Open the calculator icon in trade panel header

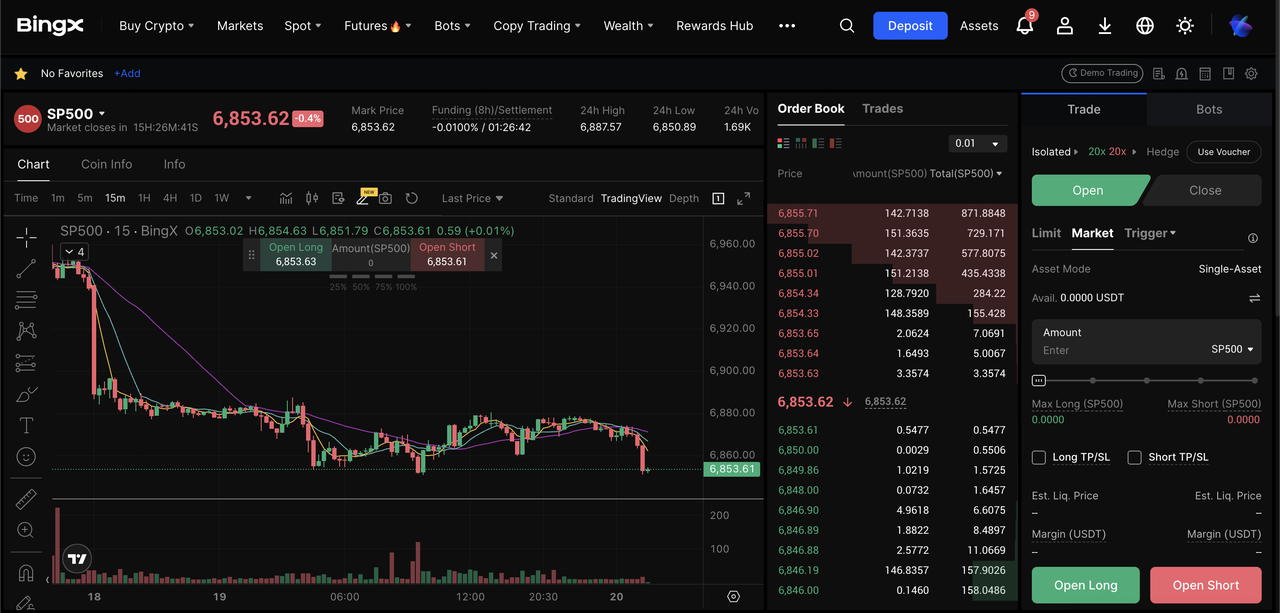click(x=1205, y=73)
